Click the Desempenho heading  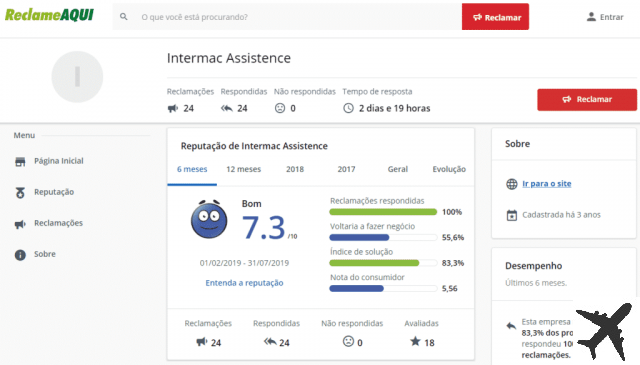(533, 266)
